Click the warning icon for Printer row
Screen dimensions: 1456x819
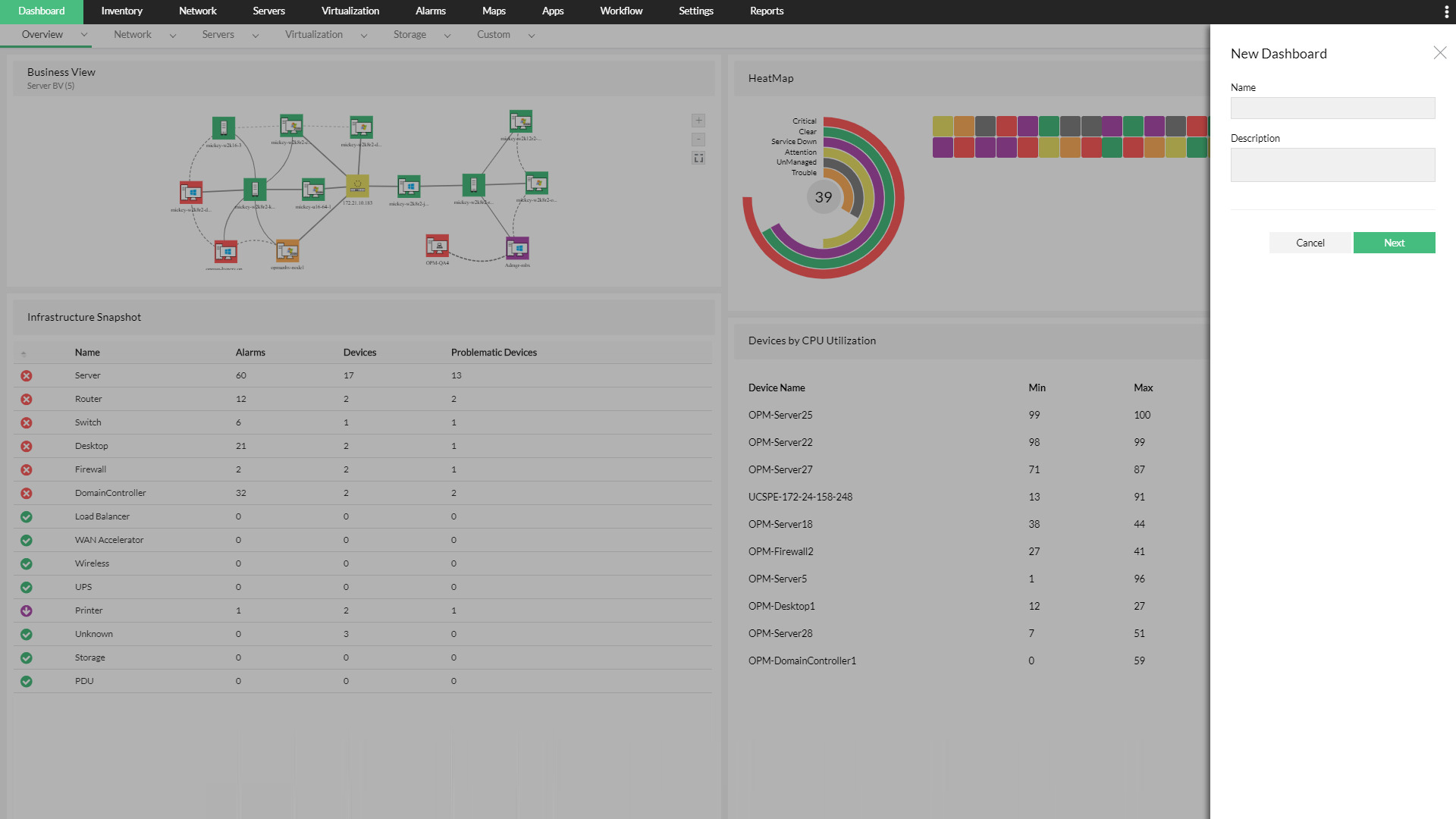tap(27, 610)
